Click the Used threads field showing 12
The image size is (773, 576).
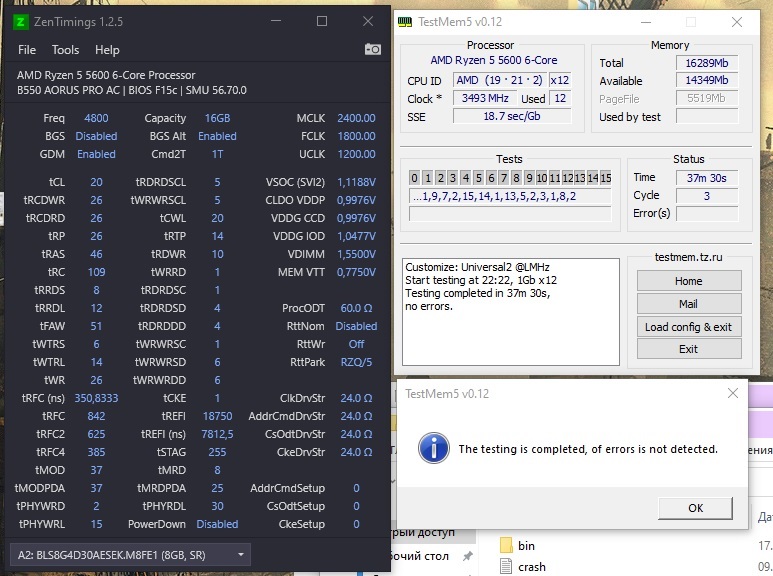(560, 98)
